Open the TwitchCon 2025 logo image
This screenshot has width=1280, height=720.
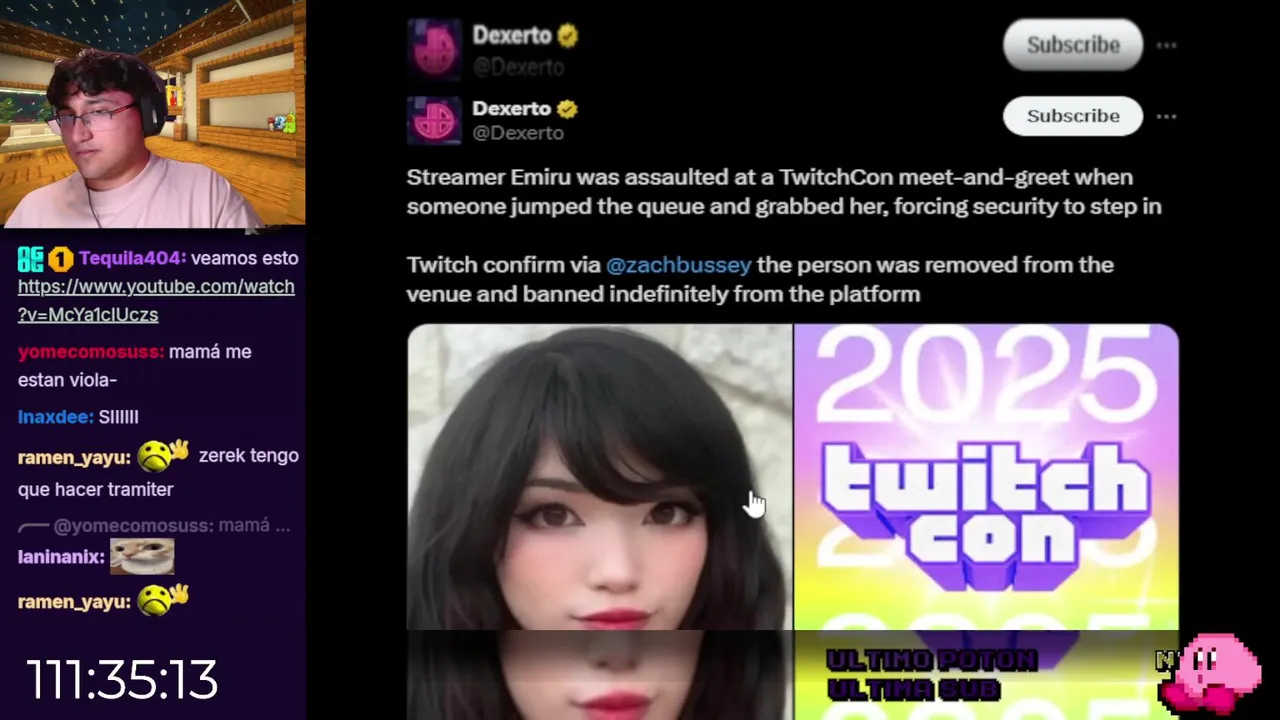tap(986, 476)
